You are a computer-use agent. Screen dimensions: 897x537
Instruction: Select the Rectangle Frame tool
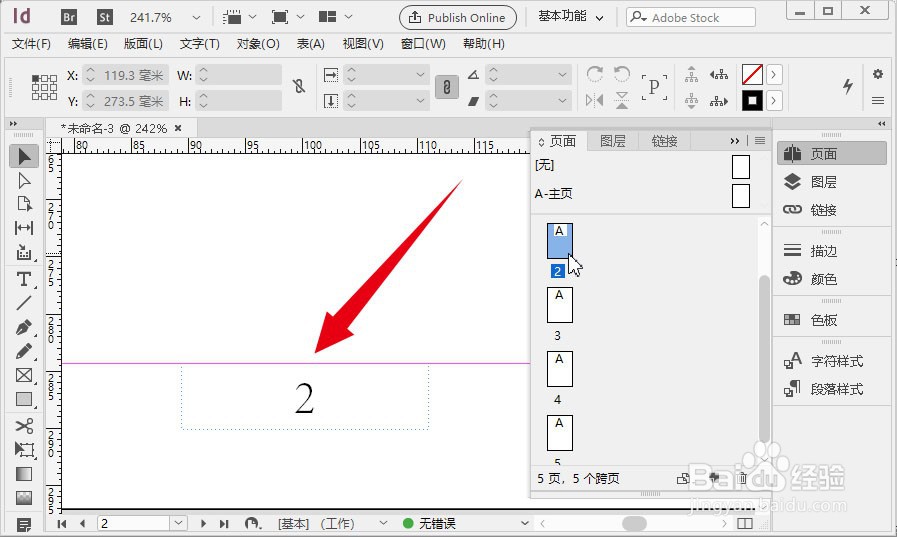(x=24, y=375)
